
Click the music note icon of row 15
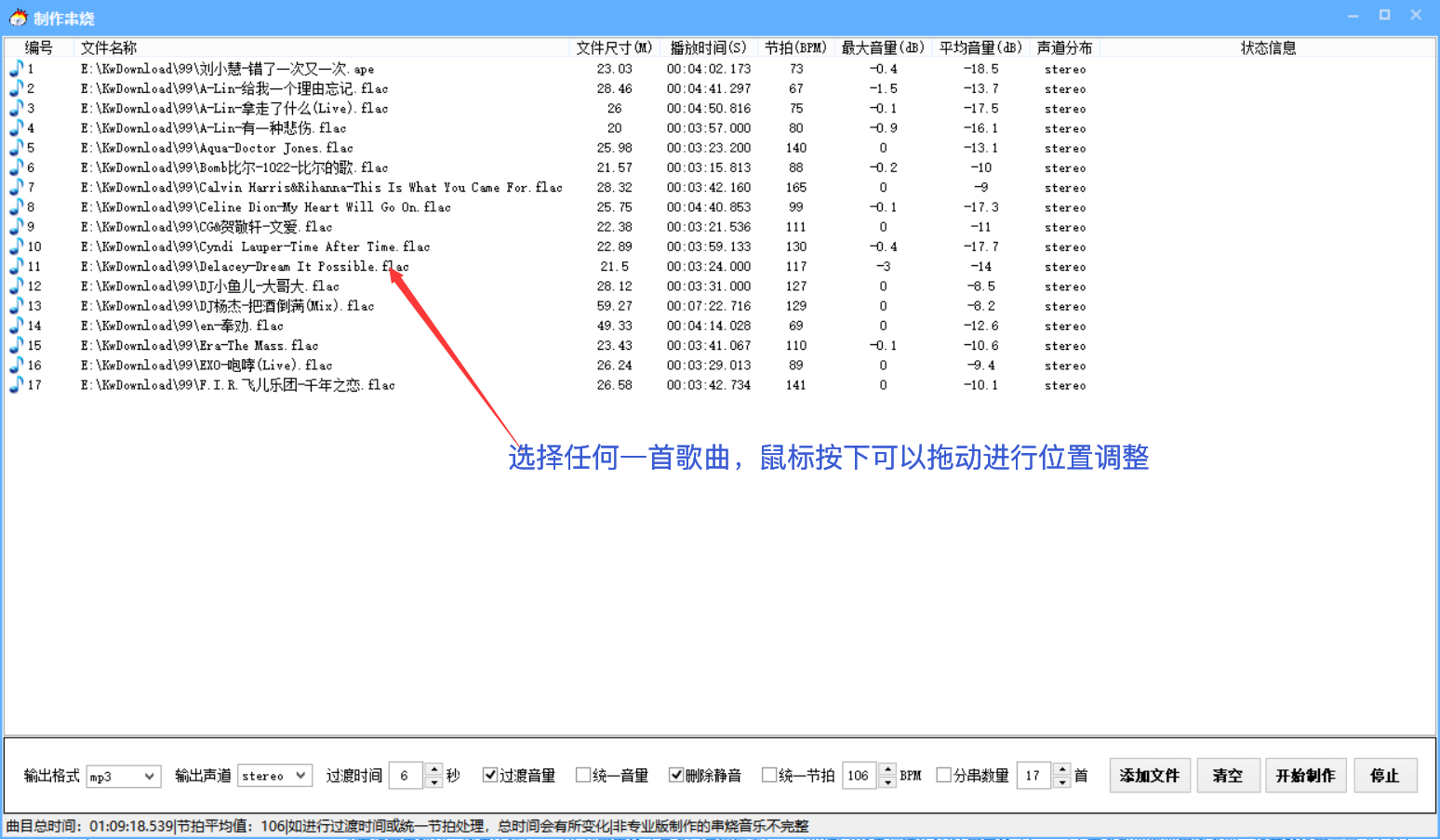16,345
